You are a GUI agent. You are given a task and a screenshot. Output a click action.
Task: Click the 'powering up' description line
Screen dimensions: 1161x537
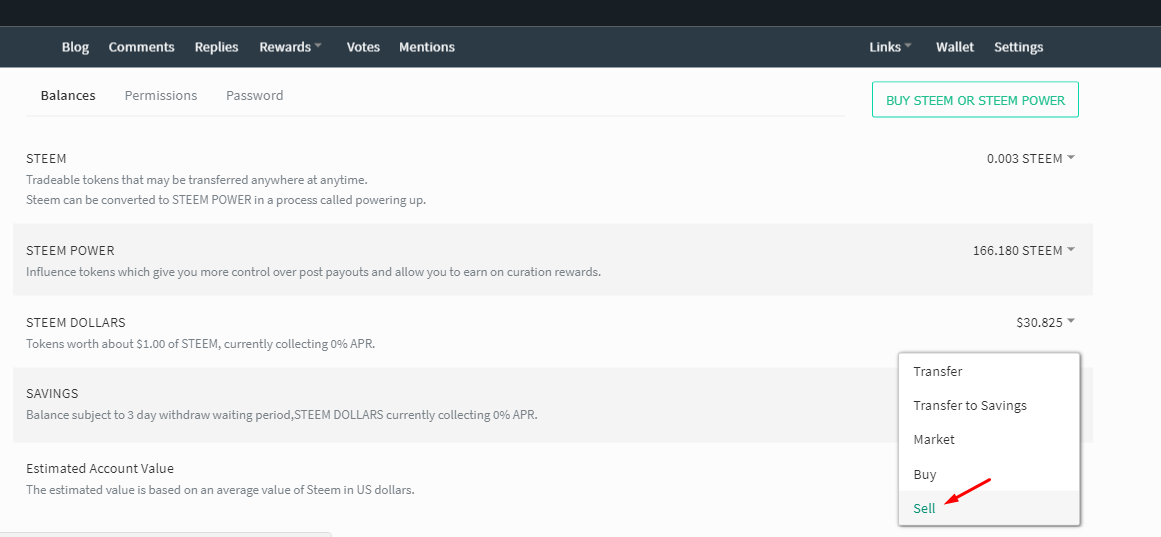pyautogui.click(x=226, y=201)
